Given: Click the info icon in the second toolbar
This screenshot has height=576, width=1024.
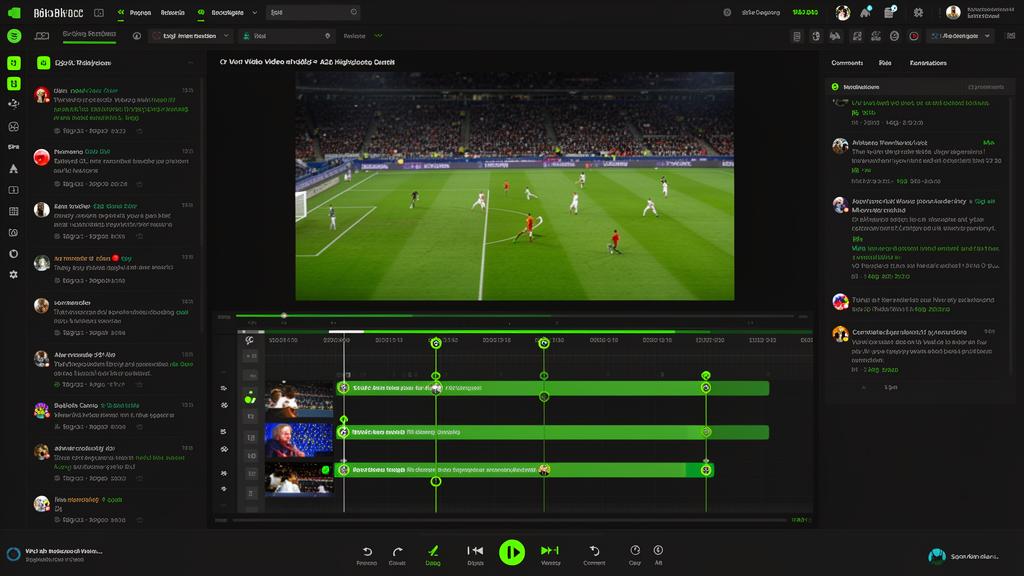Looking at the screenshot, I should pyautogui.click(x=136, y=36).
